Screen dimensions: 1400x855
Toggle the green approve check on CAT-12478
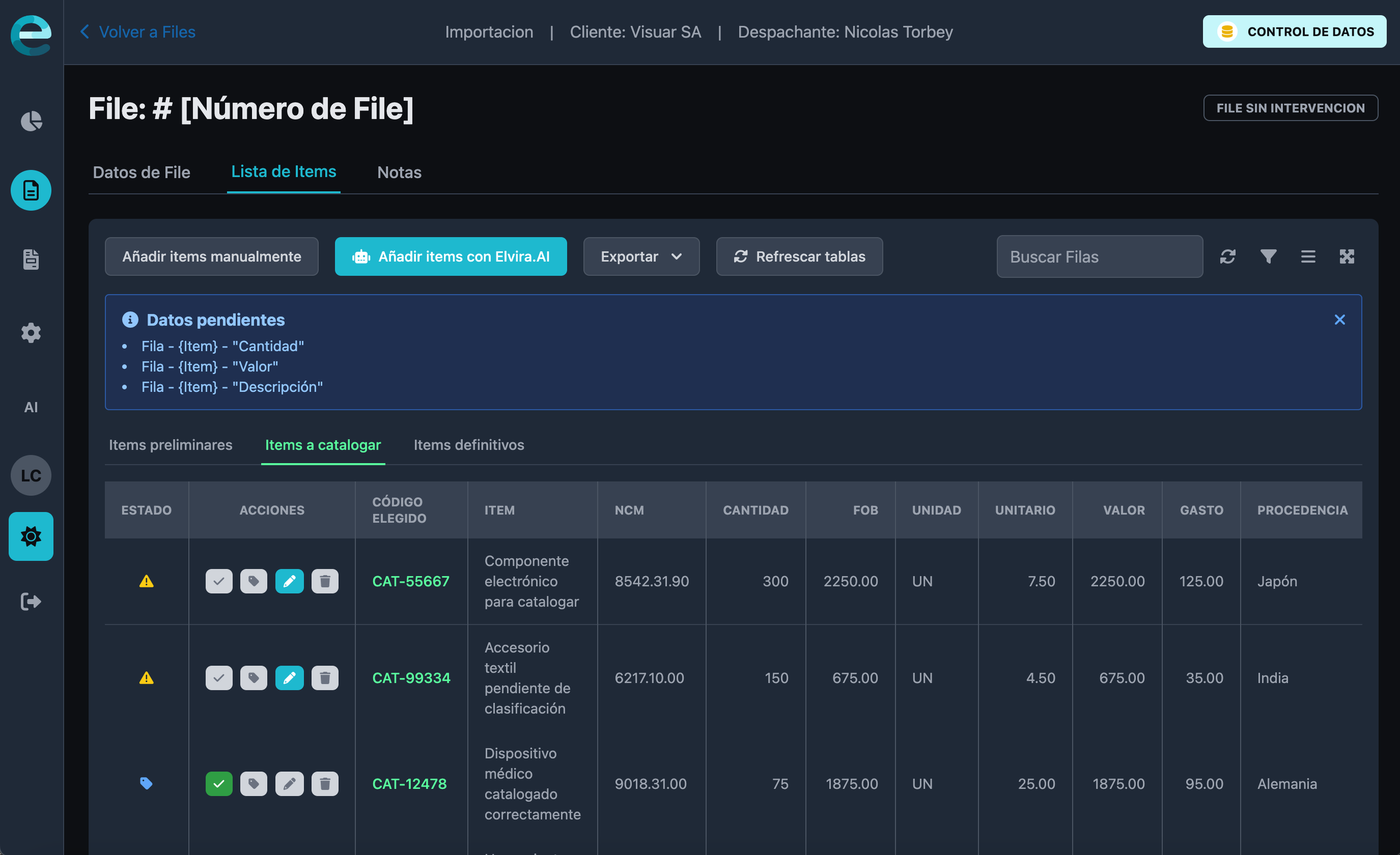click(219, 783)
